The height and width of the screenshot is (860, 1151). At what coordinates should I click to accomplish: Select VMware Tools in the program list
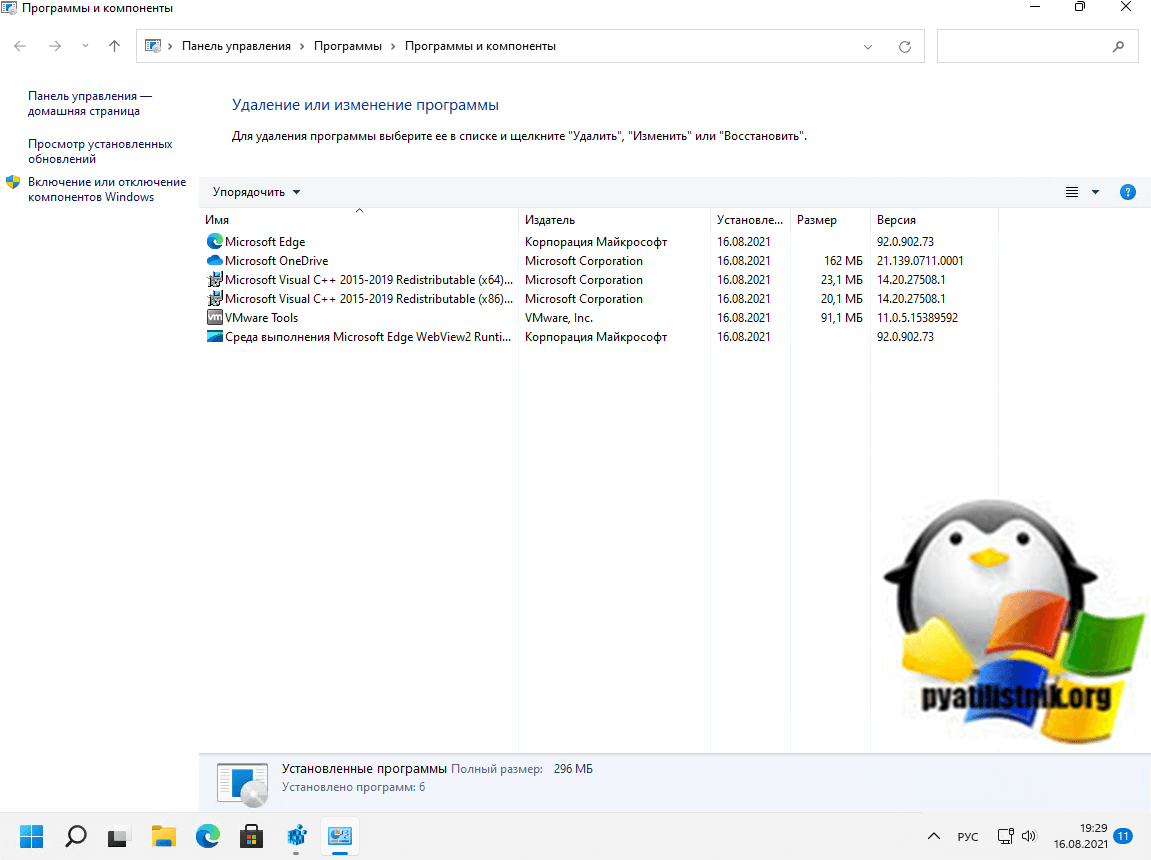(x=261, y=318)
